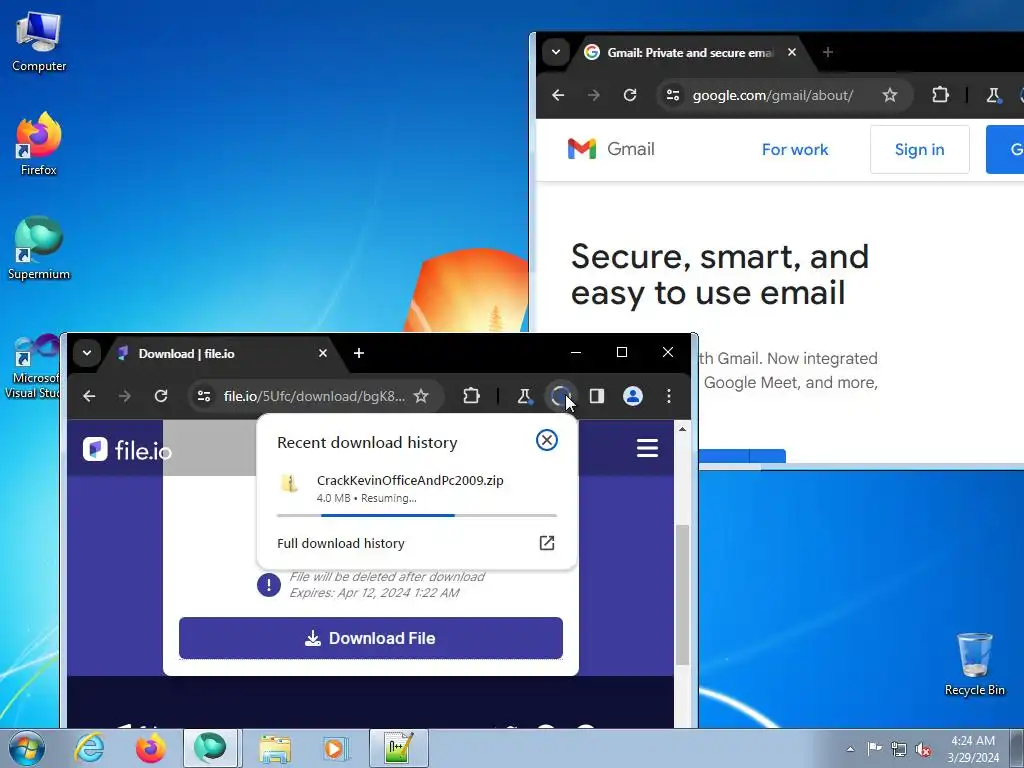
Task: Go back in the file.io window
Action: point(89,396)
